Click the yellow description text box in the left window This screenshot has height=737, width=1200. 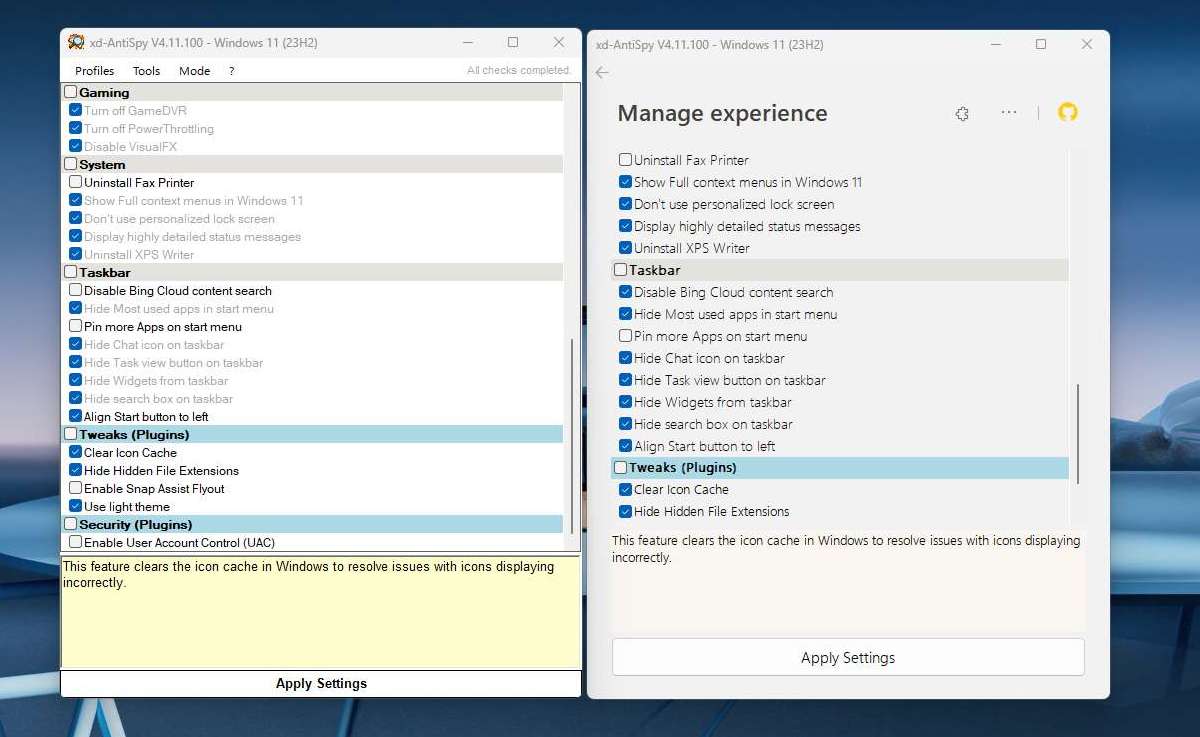pyautogui.click(x=321, y=612)
